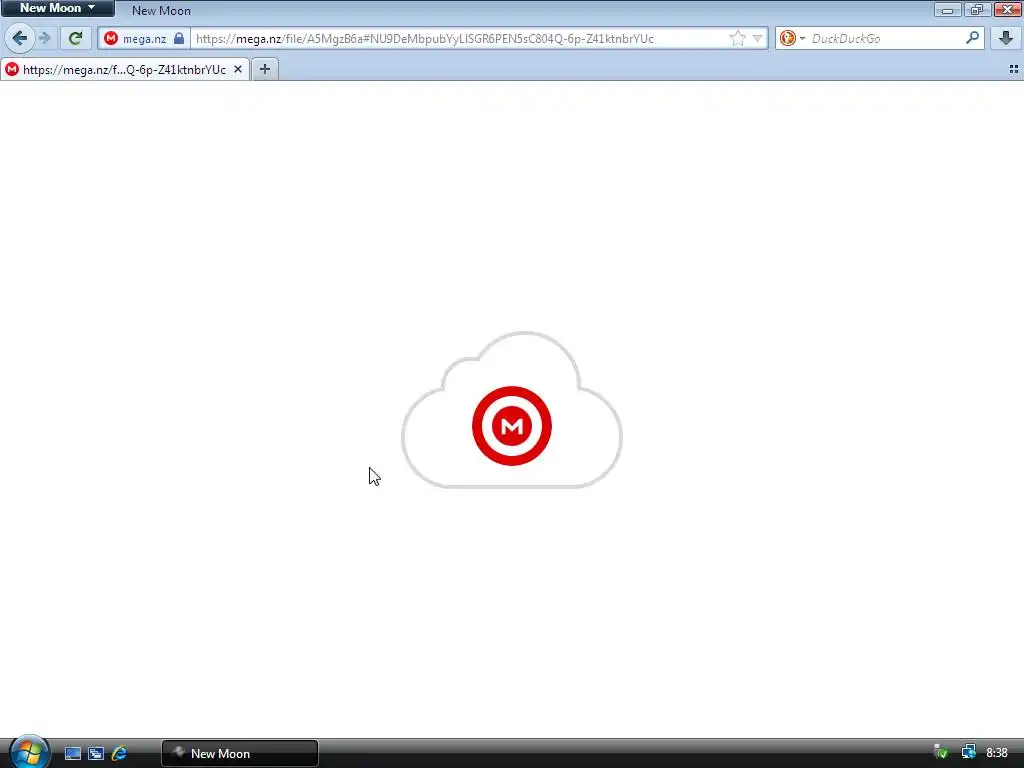Select the mega.nz file tab
Screen dimensions: 1024x768
124,69
